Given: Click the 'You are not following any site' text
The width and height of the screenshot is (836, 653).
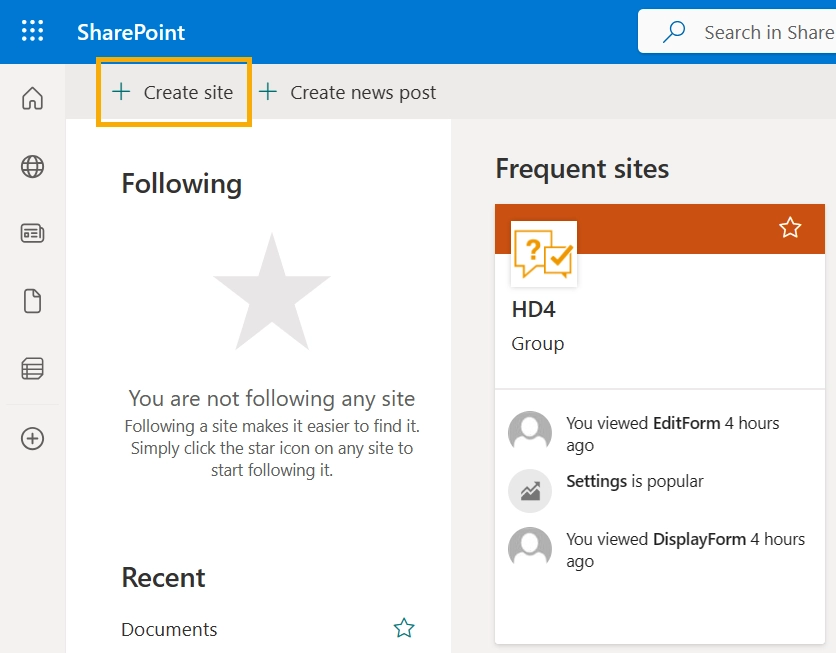Looking at the screenshot, I should (272, 399).
